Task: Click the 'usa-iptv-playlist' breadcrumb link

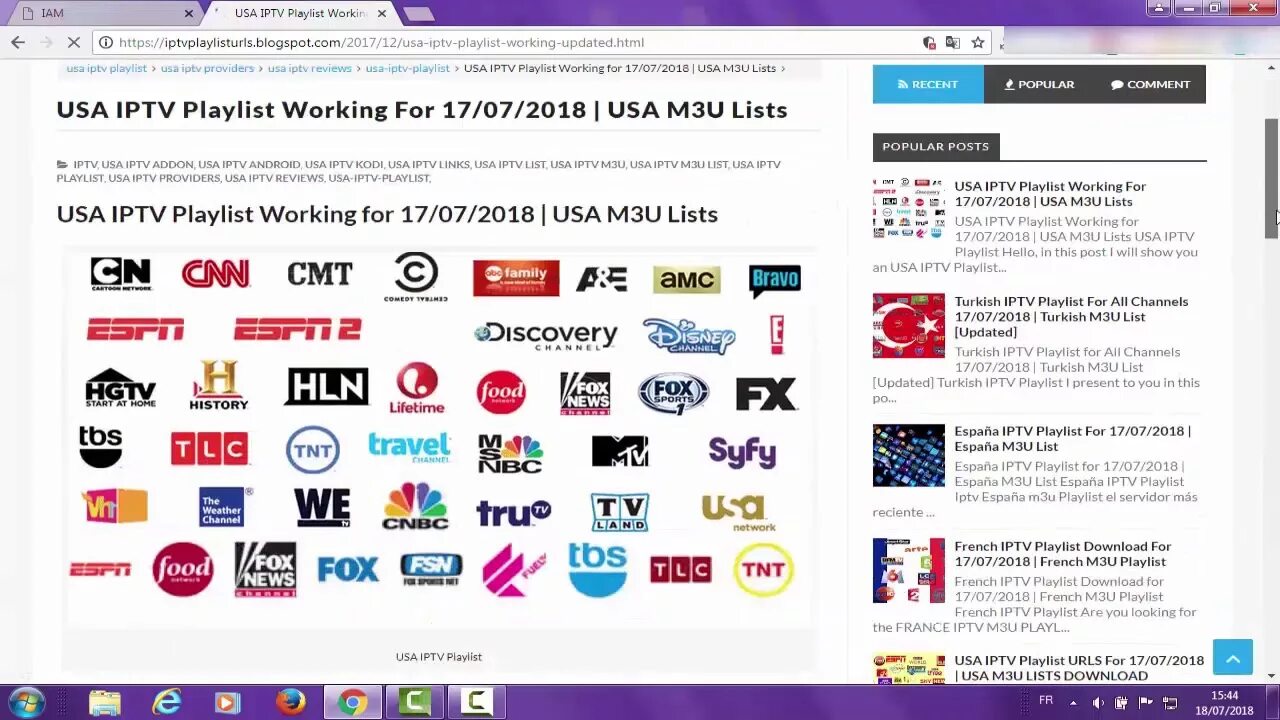Action: 407,68
